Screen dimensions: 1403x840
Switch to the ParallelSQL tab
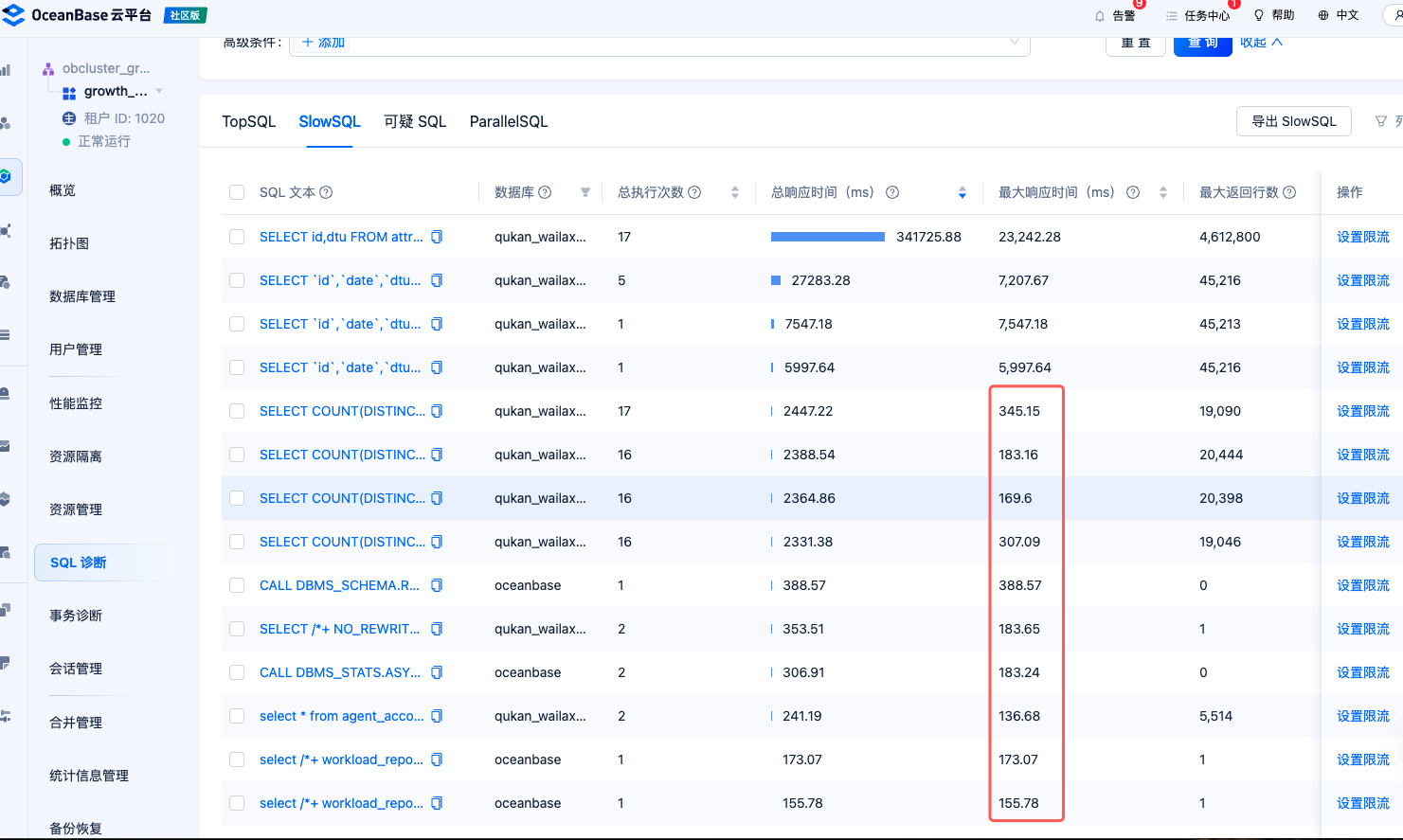[x=509, y=121]
